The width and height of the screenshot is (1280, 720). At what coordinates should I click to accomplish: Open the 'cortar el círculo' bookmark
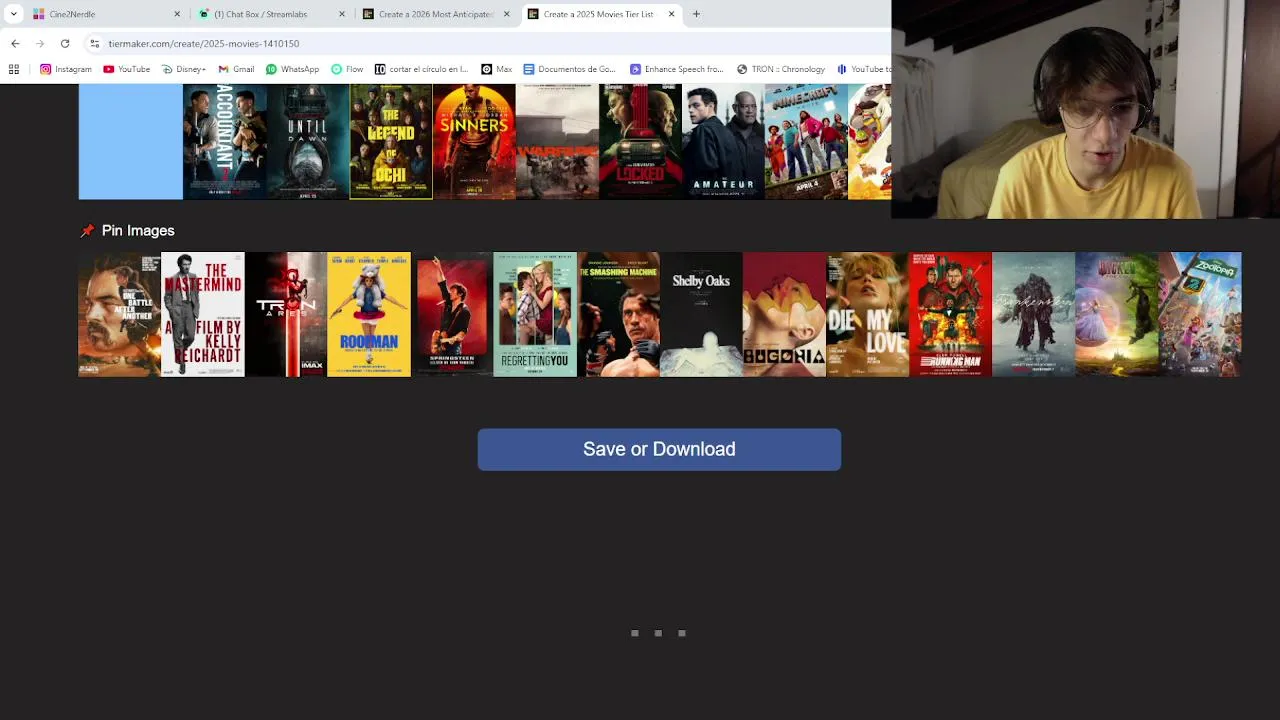(x=421, y=69)
